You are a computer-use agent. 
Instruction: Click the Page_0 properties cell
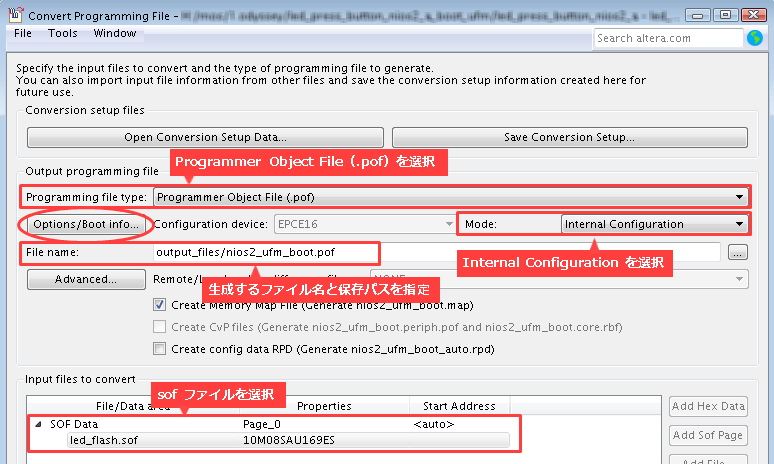pyautogui.click(x=262, y=425)
